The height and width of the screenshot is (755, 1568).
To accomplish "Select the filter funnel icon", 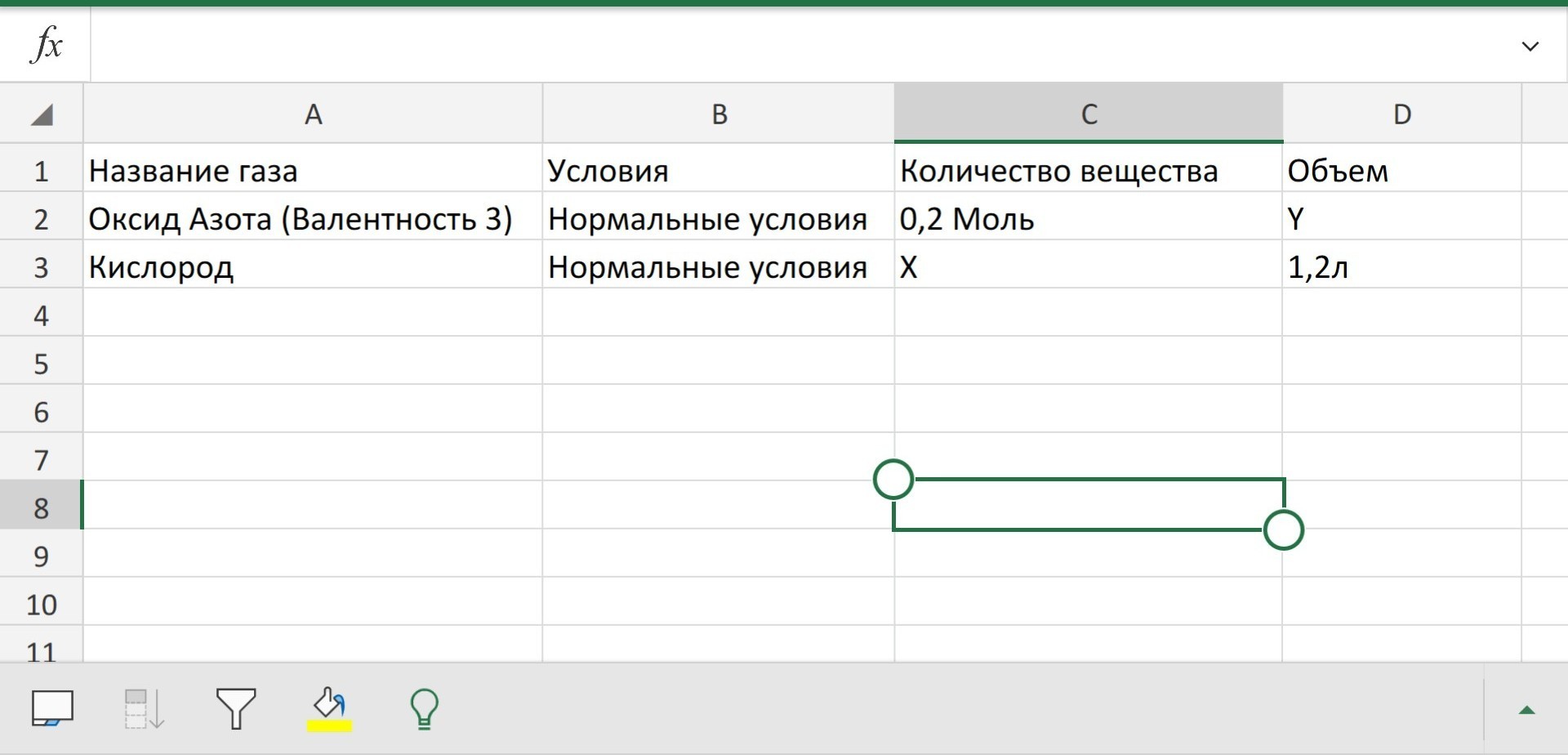I will click(236, 708).
